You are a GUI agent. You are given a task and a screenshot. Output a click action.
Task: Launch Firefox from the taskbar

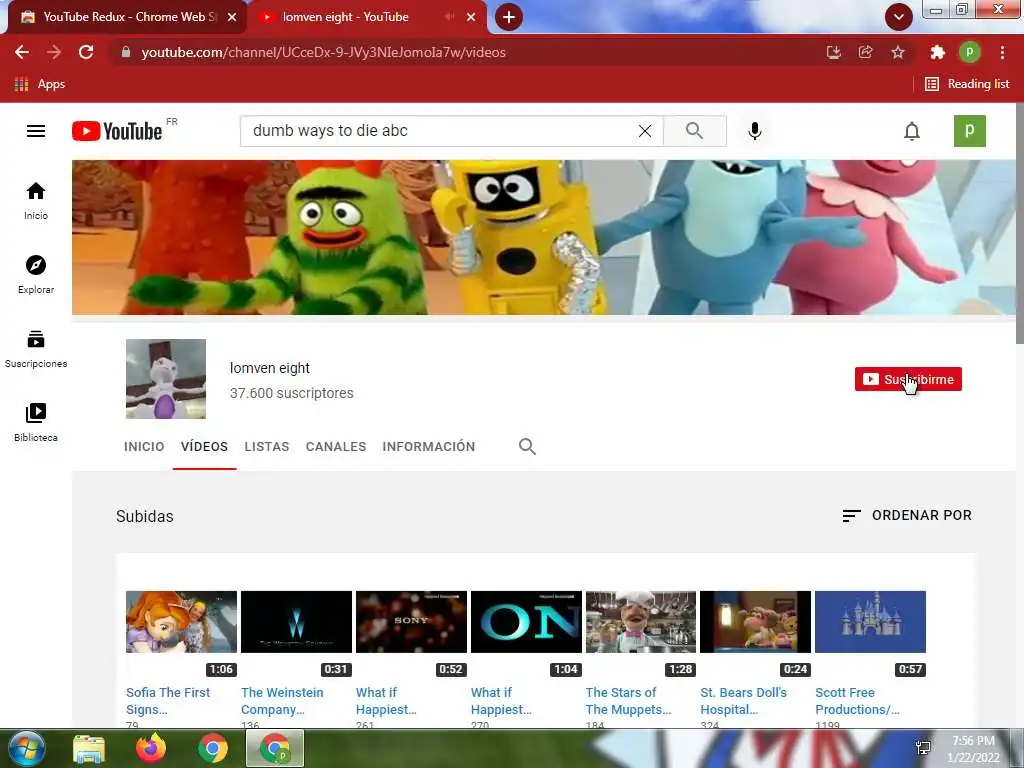151,748
